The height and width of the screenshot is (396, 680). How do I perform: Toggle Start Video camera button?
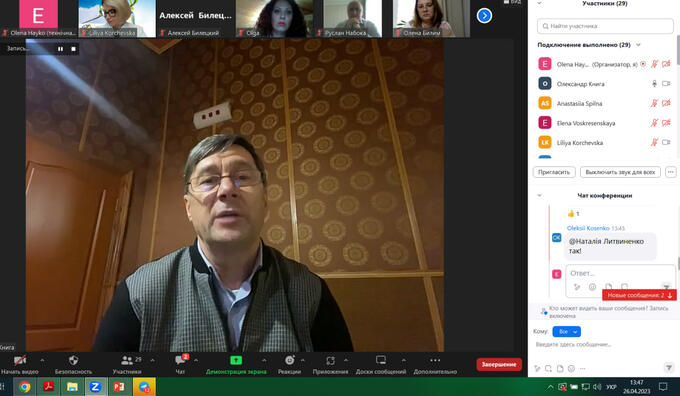[x=20, y=360]
